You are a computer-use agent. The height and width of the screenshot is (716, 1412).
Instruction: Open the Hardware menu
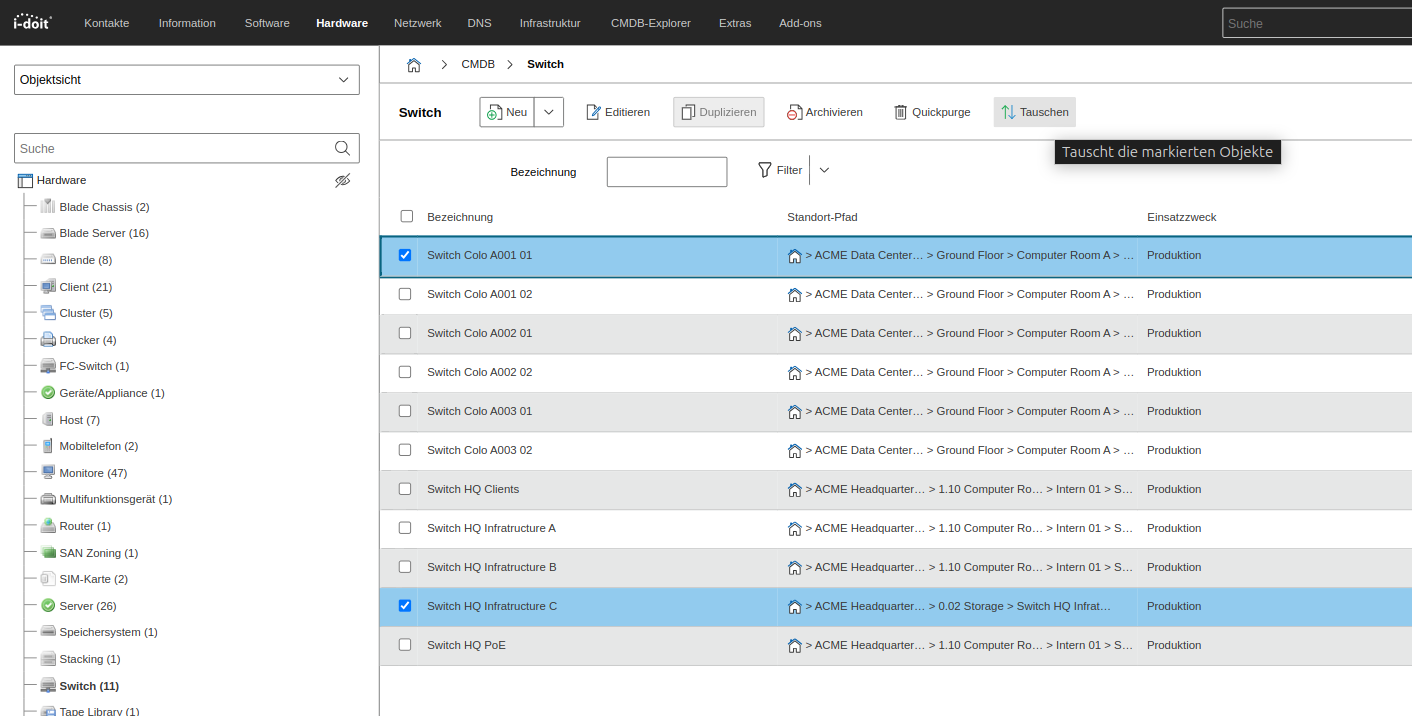pyautogui.click(x=342, y=23)
